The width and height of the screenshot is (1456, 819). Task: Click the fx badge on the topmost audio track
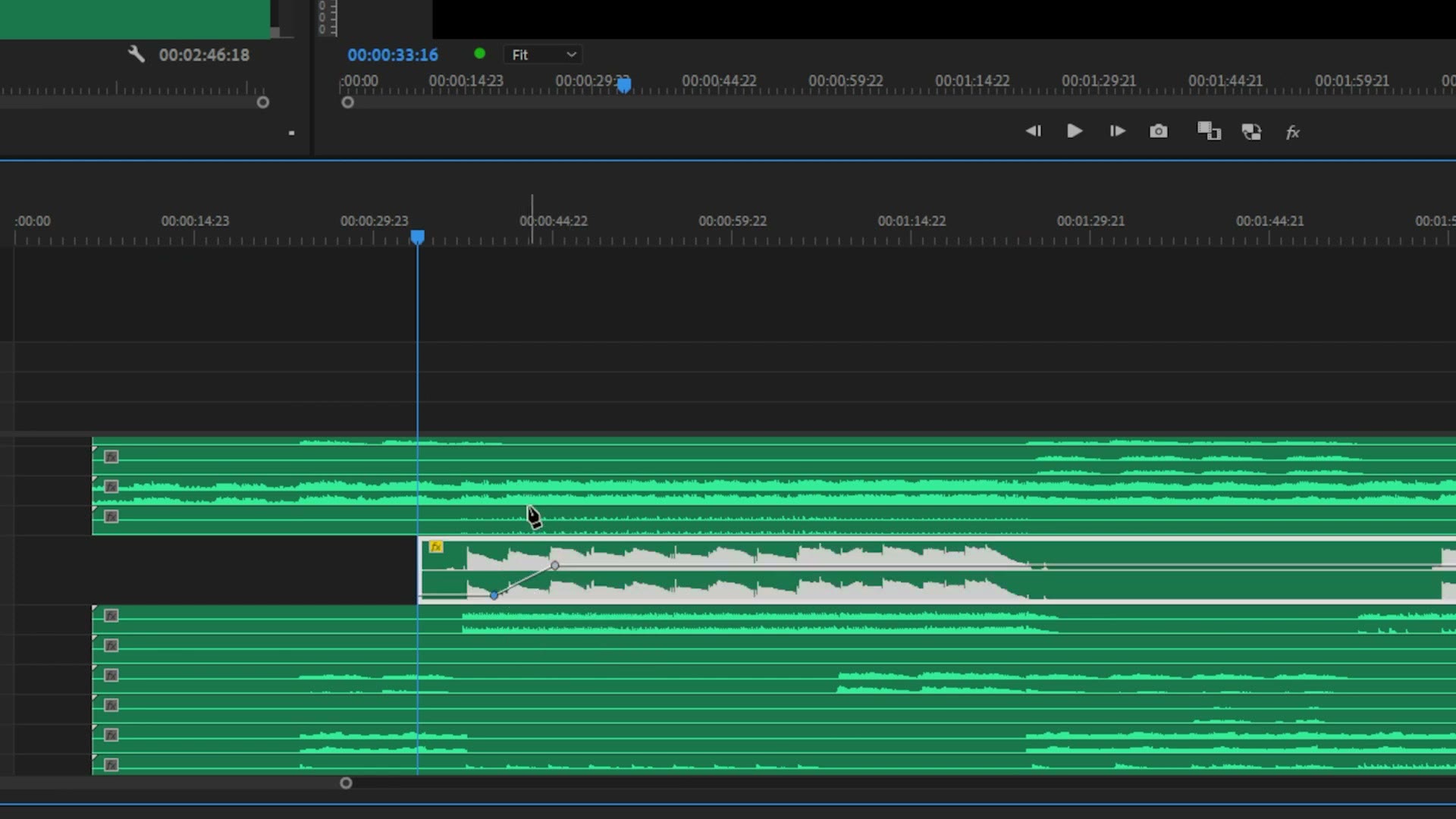click(x=111, y=457)
